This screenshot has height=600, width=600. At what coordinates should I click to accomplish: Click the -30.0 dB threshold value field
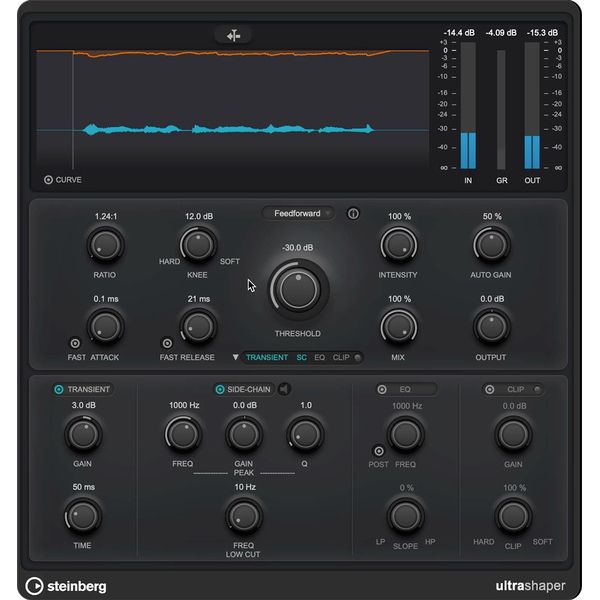pyautogui.click(x=298, y=248)
